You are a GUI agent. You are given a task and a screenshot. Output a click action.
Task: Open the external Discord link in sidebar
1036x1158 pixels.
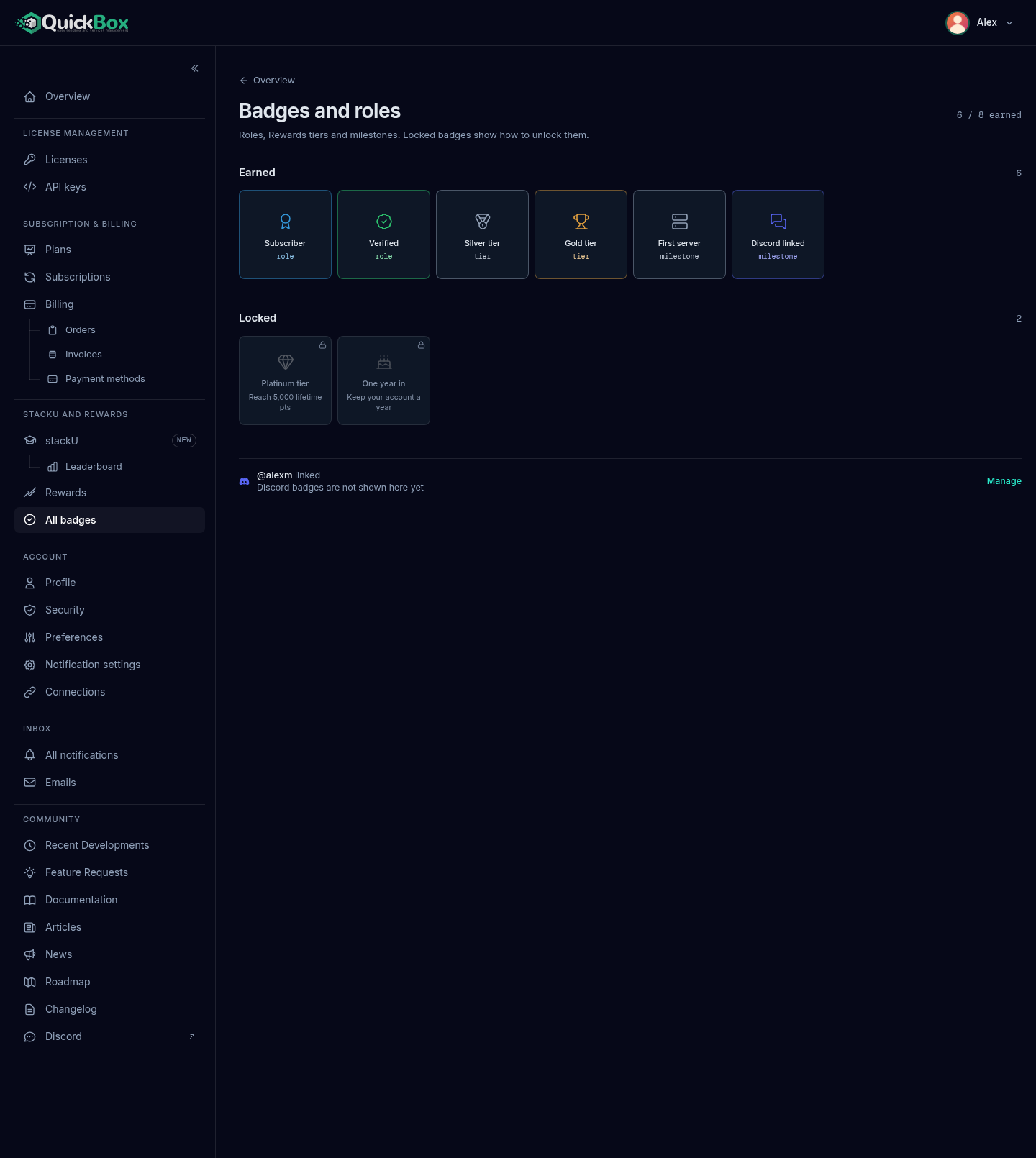click(x=109, y=1036)
